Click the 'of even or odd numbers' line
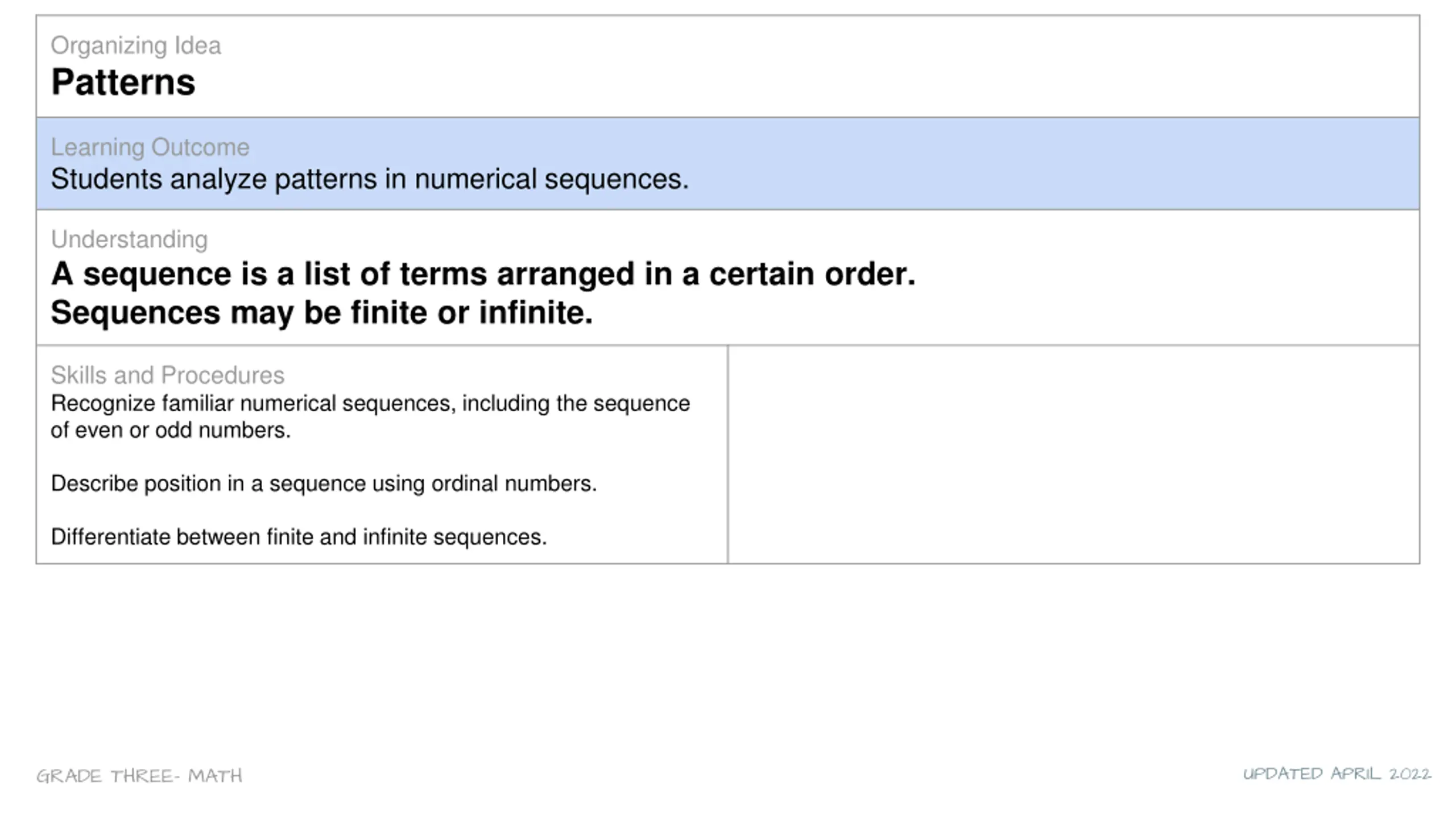The height and width of the screenshot is (819, 1456). point(171,431)
